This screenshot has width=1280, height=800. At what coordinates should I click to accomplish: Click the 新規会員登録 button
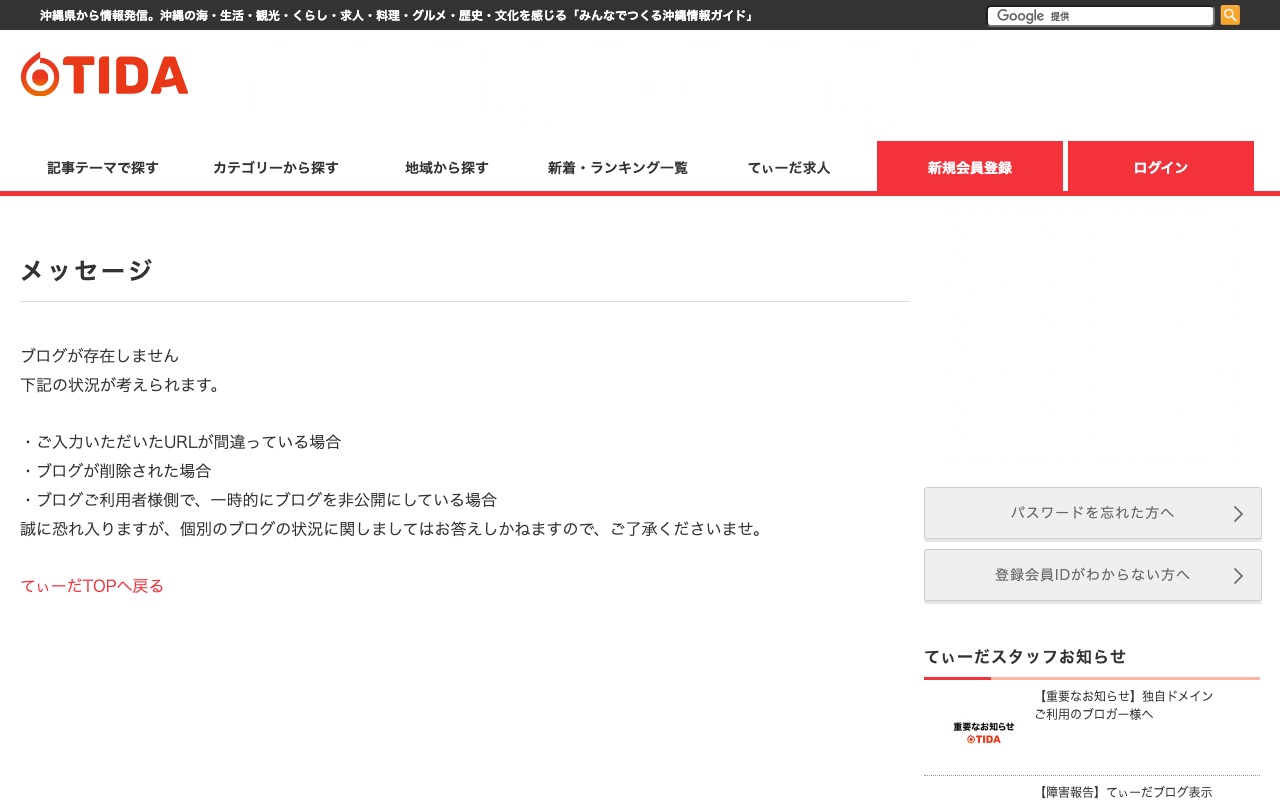coord(969,167)
